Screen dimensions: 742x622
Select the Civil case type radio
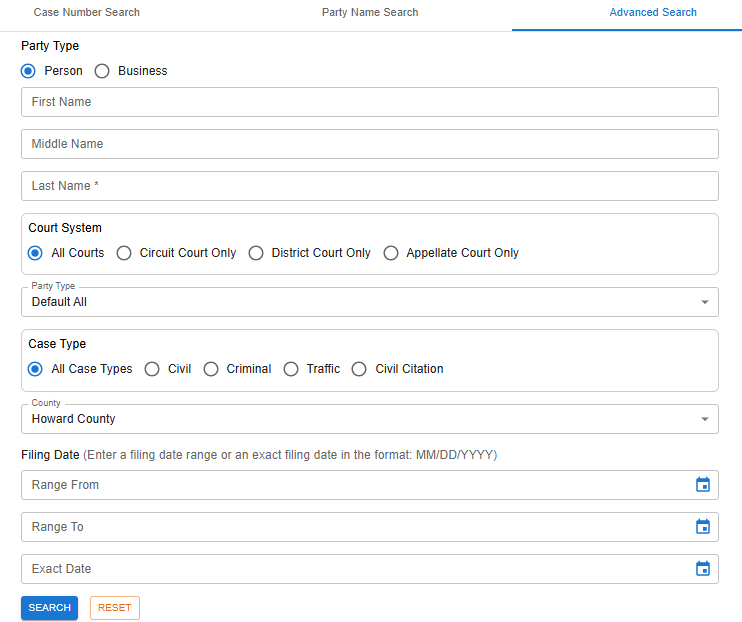152,369
